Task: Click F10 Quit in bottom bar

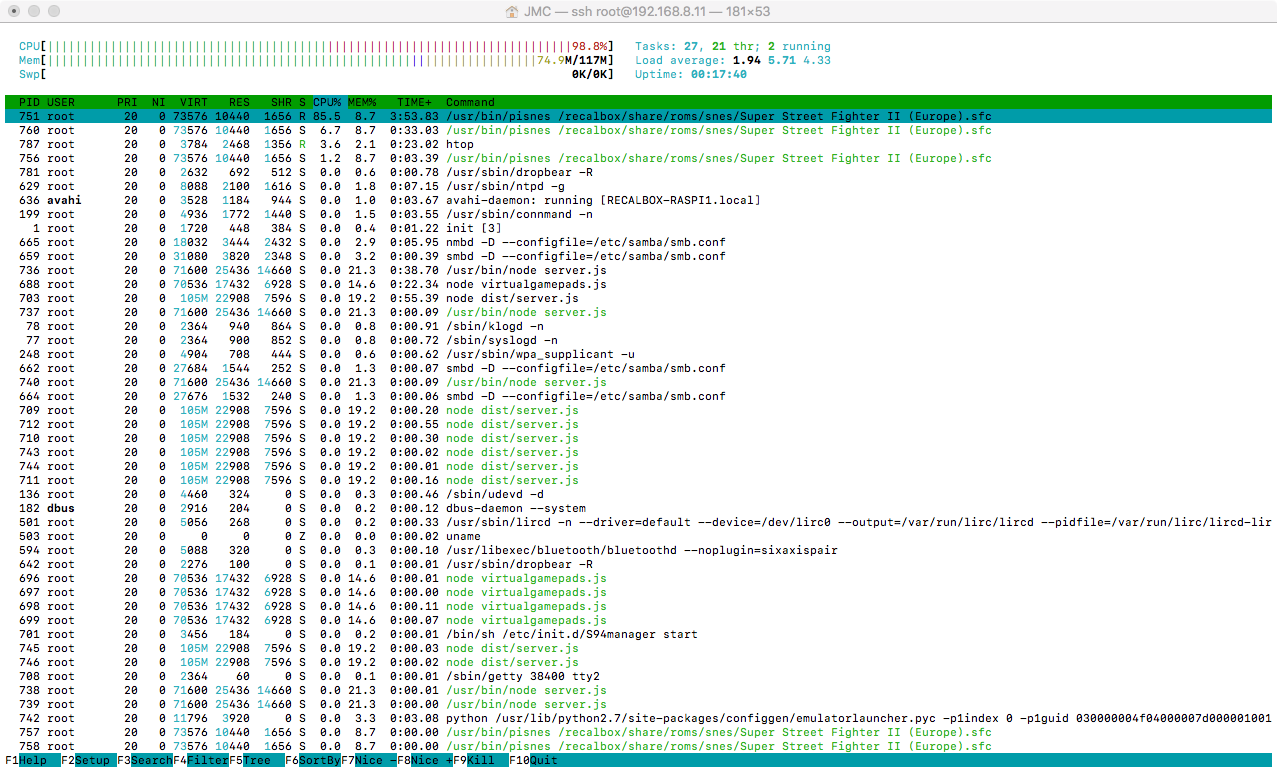Action: [x=534, y=760]
